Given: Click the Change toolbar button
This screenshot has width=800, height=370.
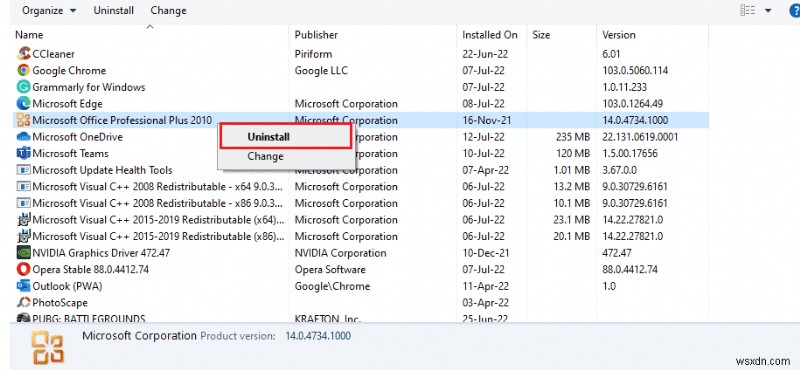Looking at the screenshot, I should (x=168, y=11).
